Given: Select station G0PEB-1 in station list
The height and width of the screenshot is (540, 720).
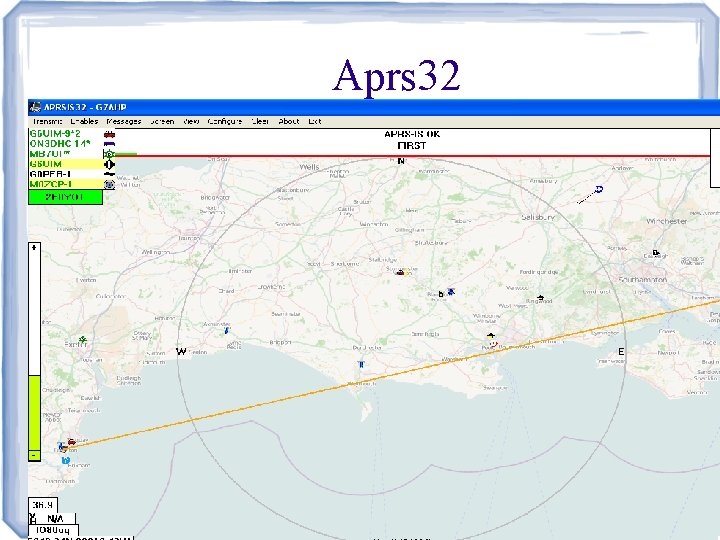Looking at the screenshot, I should [65, 174].
